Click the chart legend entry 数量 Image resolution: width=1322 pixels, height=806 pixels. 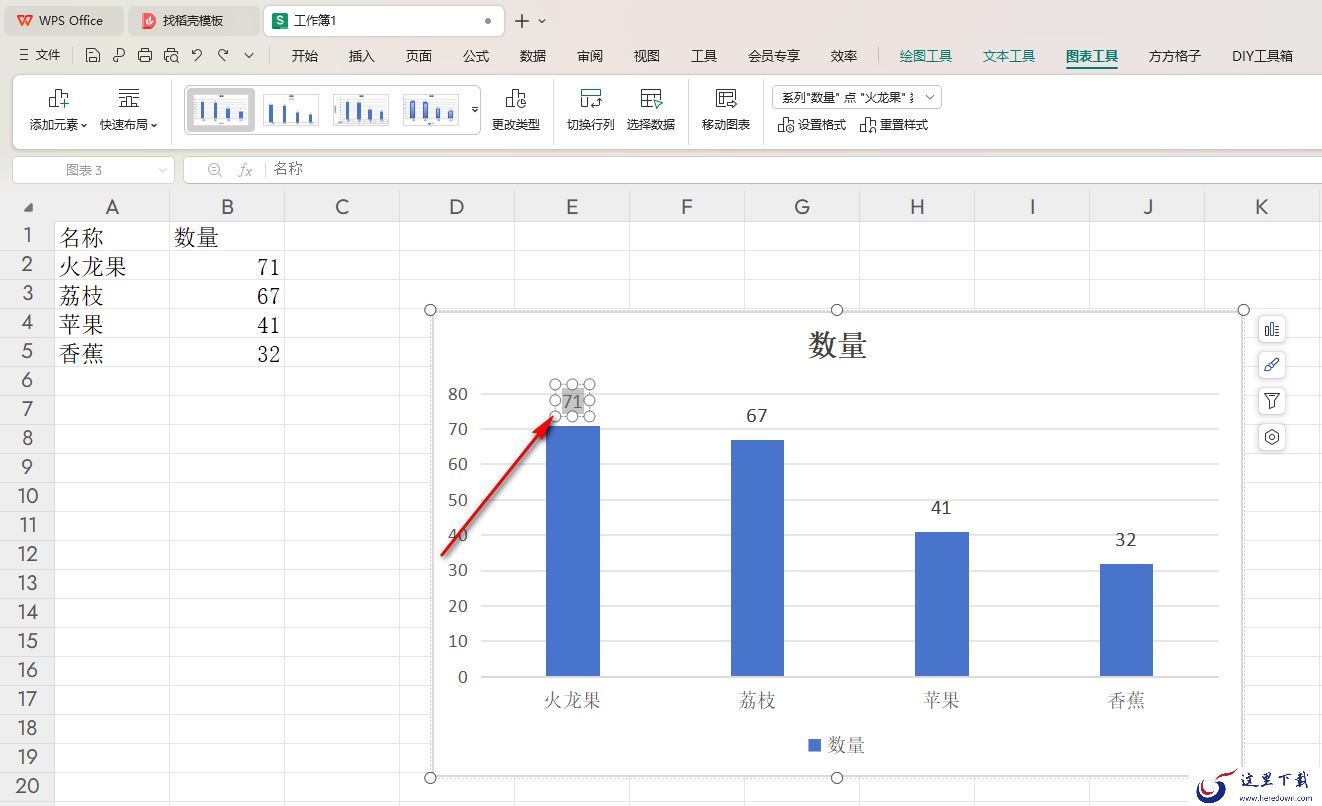coord(837,745)
